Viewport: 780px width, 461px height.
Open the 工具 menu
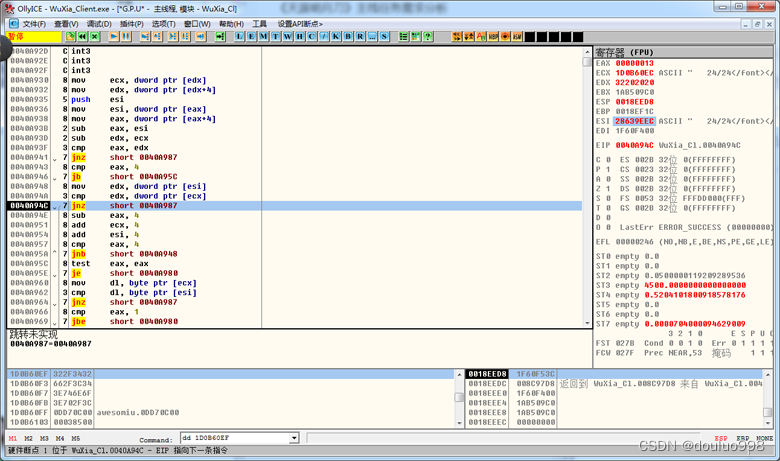(x=259, y=24)
